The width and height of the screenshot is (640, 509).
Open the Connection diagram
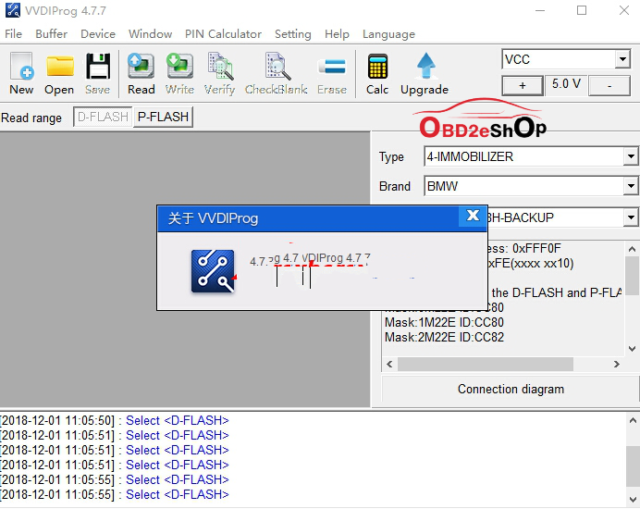pyautogui.click(x=510, y=389)
